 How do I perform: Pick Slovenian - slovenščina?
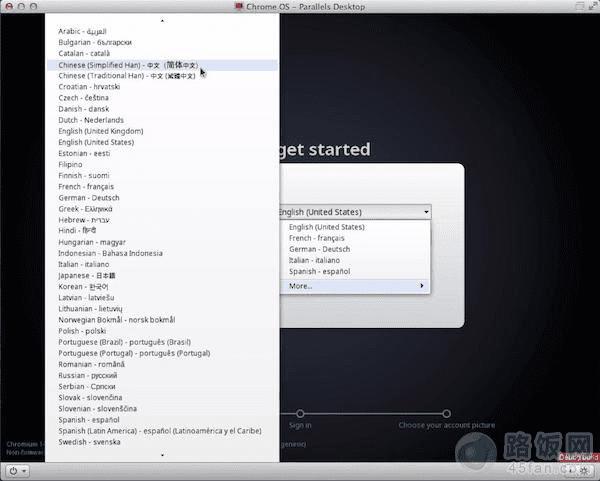pos(162,409)
